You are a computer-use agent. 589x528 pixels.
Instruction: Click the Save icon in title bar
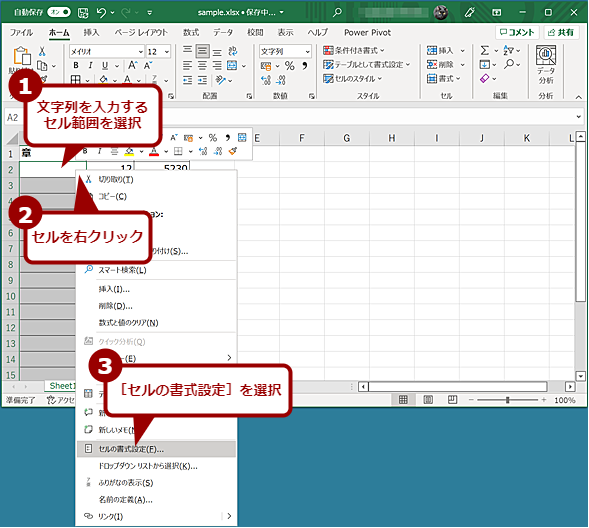tap(83, 13)
